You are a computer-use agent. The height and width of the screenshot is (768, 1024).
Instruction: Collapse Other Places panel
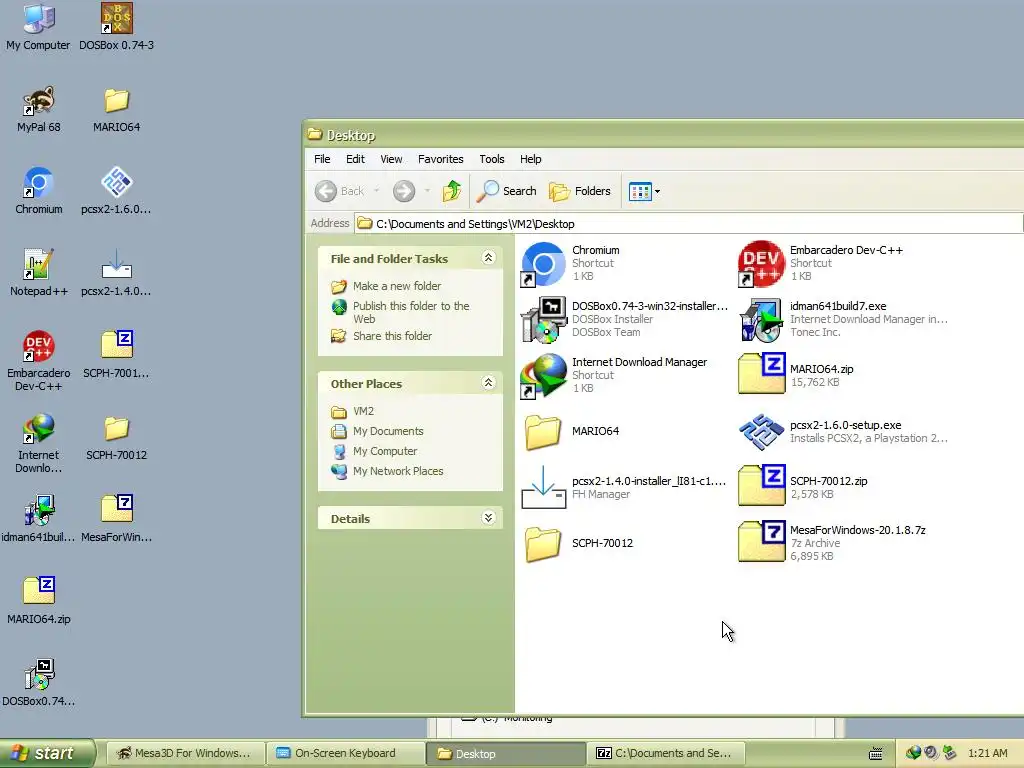[x=488, y=383]
